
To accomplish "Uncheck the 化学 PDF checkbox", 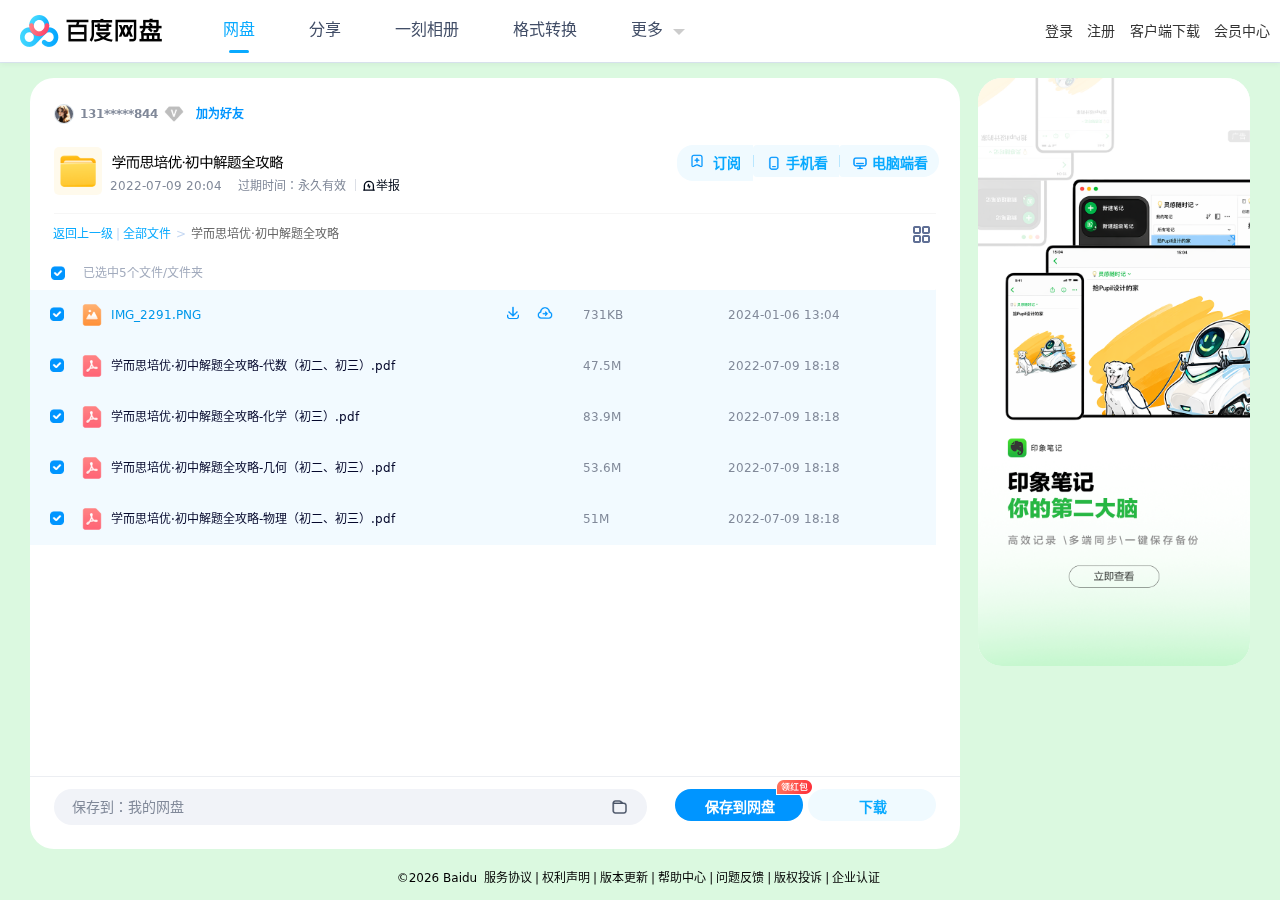I will 57,416.
